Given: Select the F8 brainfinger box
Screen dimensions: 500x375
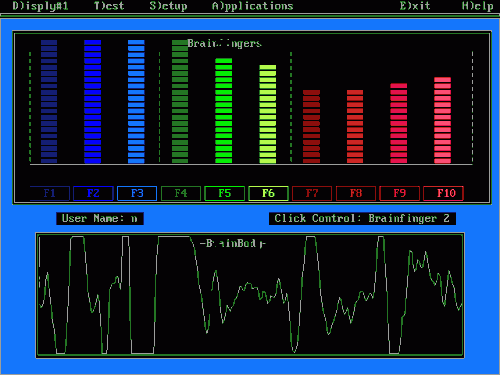Looking at the screenshot, I should click(356, 193).
